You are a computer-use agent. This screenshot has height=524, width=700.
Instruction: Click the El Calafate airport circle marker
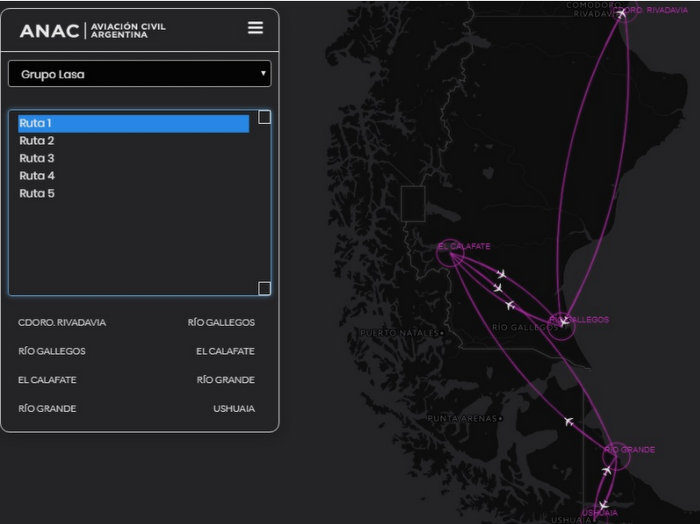[x=450, y=256]
